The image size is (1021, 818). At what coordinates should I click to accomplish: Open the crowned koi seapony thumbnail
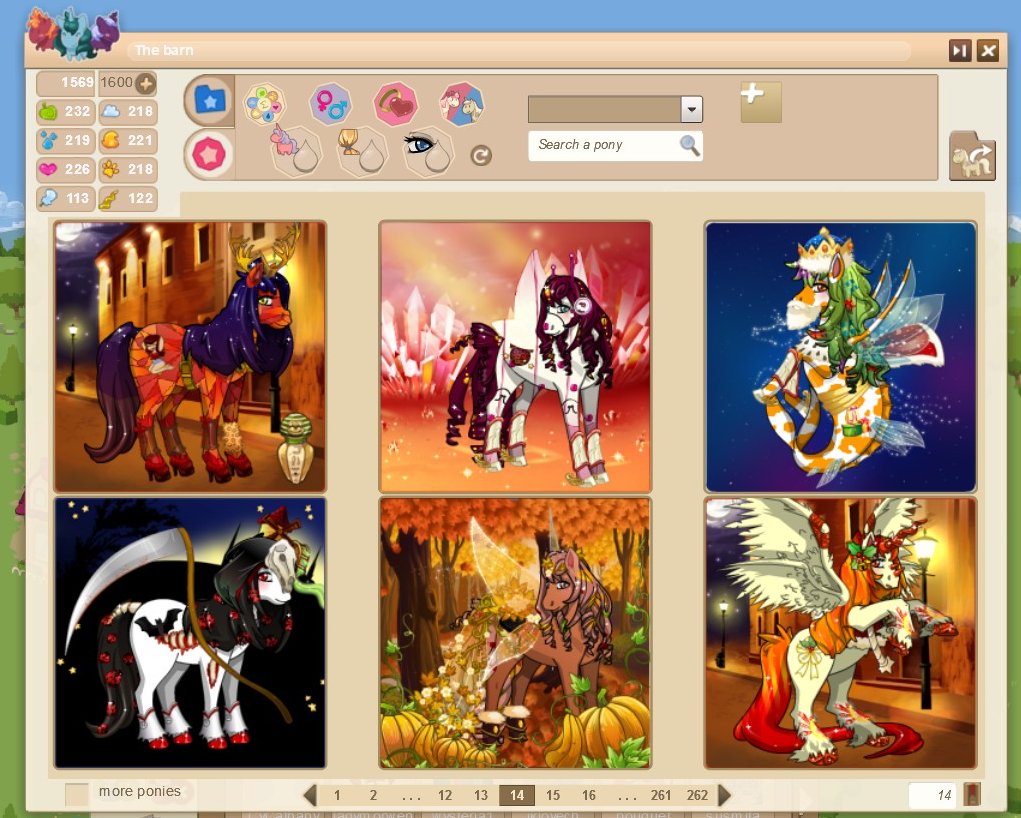tap(841, 357)
